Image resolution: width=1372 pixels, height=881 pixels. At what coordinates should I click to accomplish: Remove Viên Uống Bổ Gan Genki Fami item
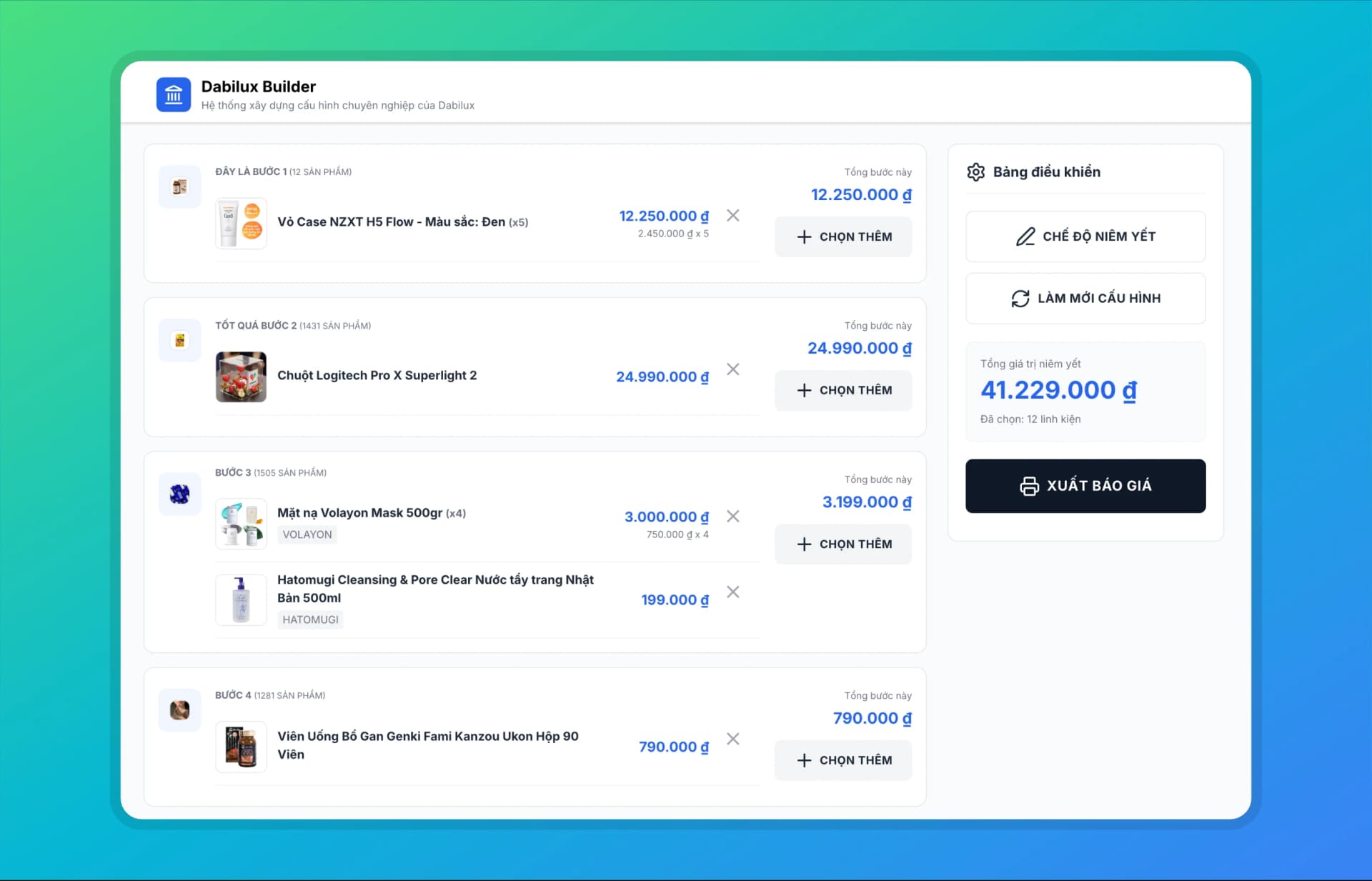[732, 739]
